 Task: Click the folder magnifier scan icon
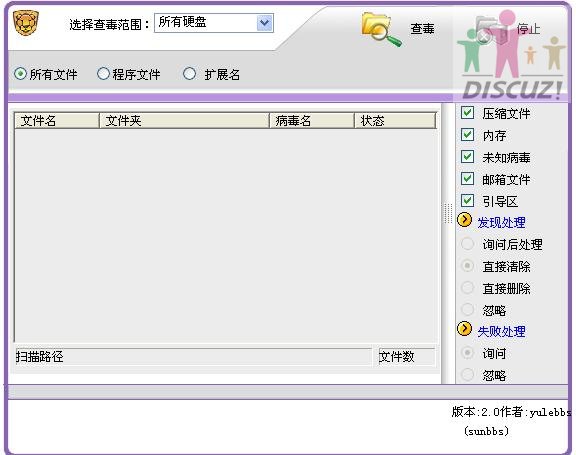pyautogui.click(x=381, y=30)
